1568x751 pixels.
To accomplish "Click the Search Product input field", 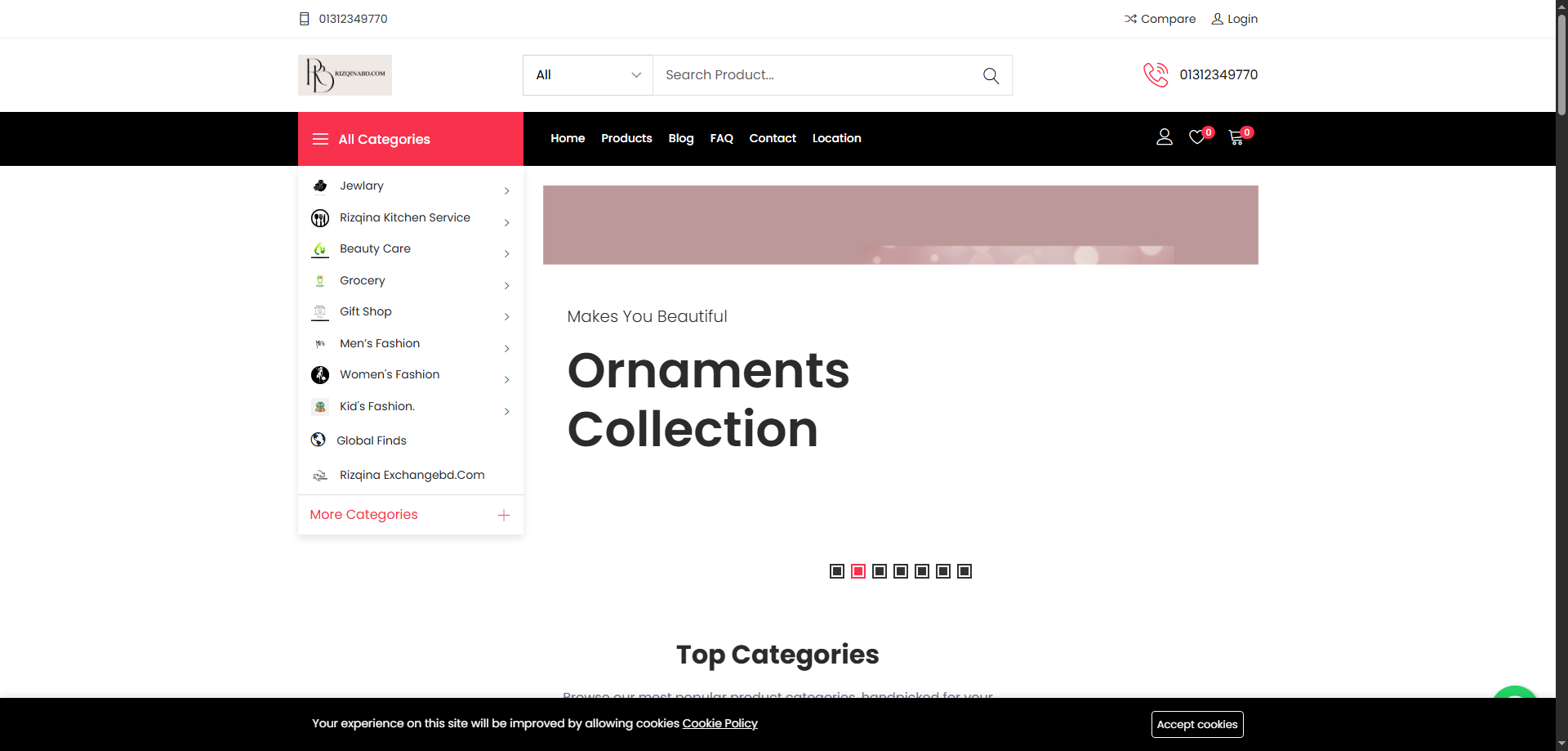I will click(x=817, y=75).
